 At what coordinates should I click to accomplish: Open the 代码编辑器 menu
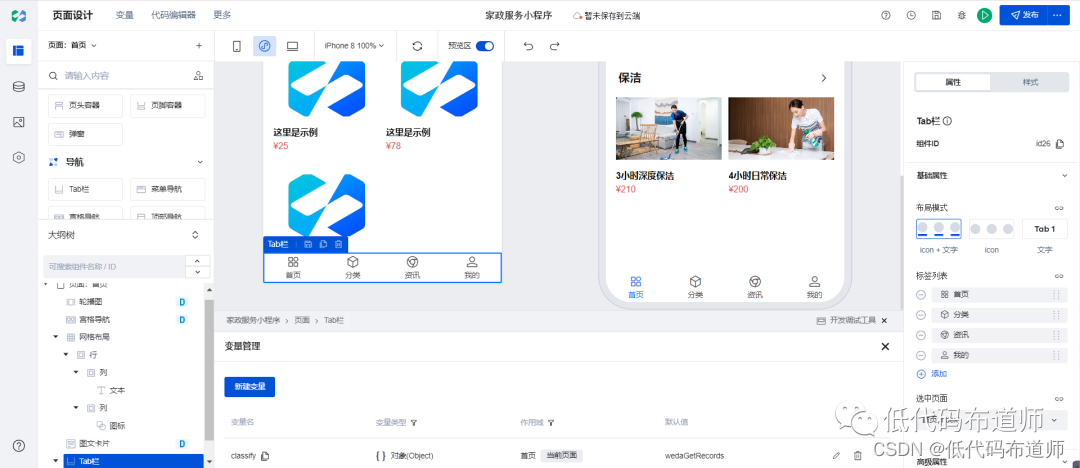pyautogui.click(x=174, y=15)
